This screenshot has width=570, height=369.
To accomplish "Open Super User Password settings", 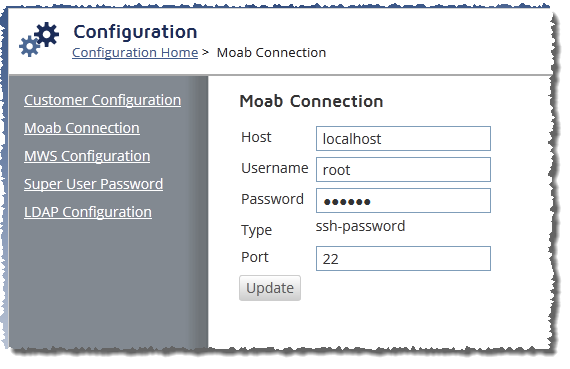I will pos(93,184).
